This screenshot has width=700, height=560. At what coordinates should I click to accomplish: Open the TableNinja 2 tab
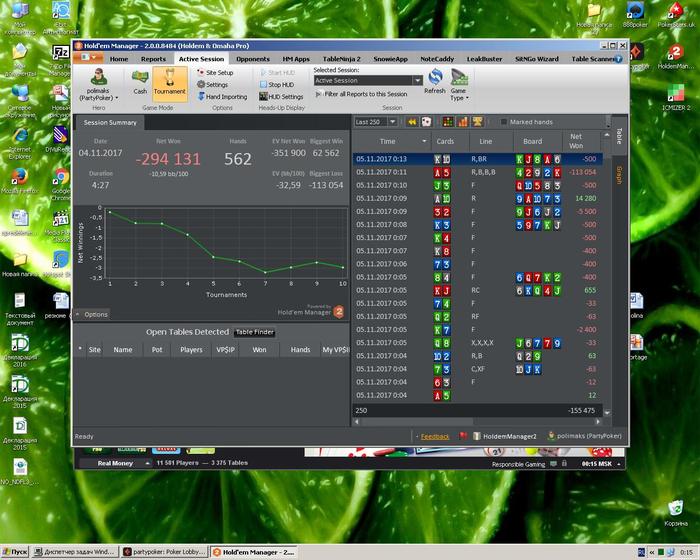[342, 59]
